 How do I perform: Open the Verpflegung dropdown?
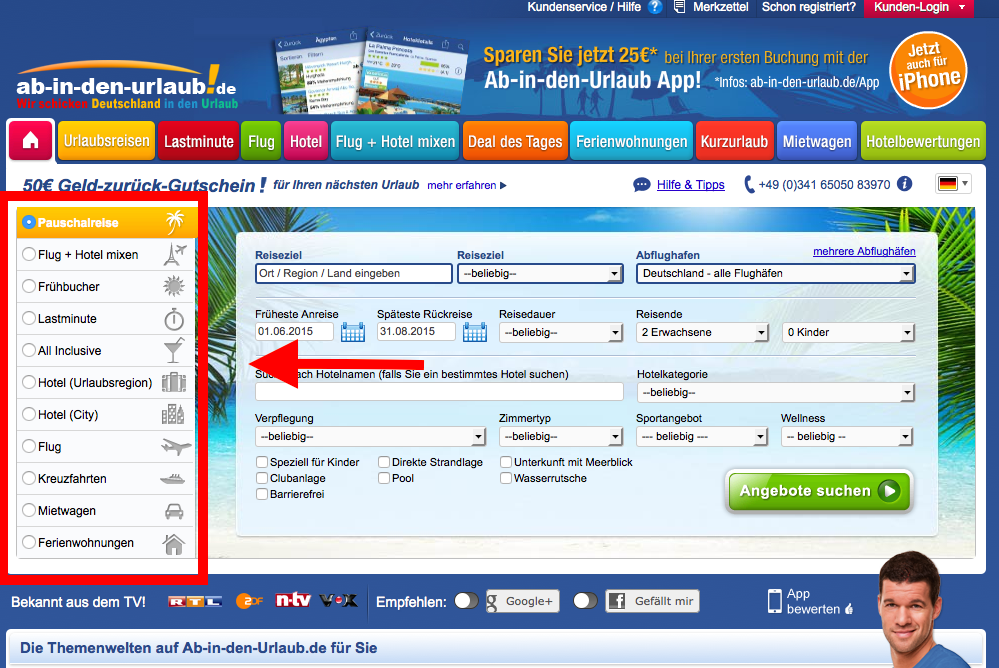point(370,437)
